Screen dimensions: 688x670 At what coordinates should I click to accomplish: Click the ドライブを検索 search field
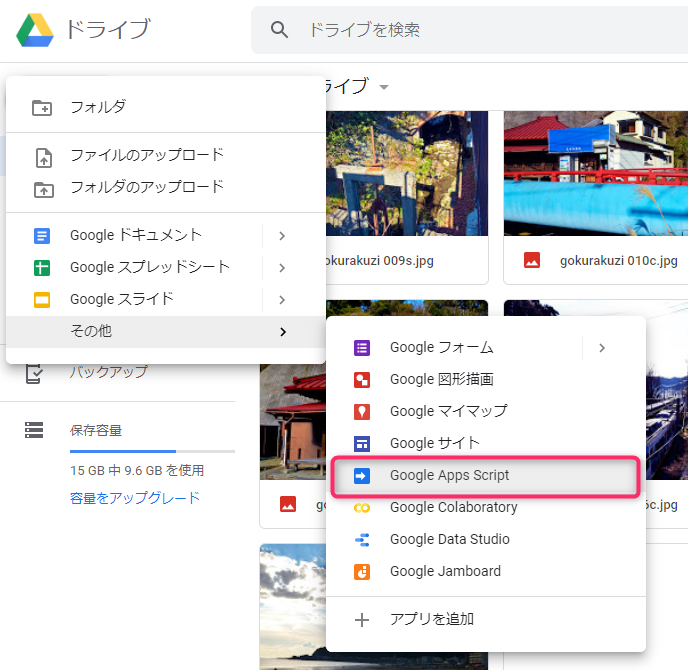click(x=469, y=30)
